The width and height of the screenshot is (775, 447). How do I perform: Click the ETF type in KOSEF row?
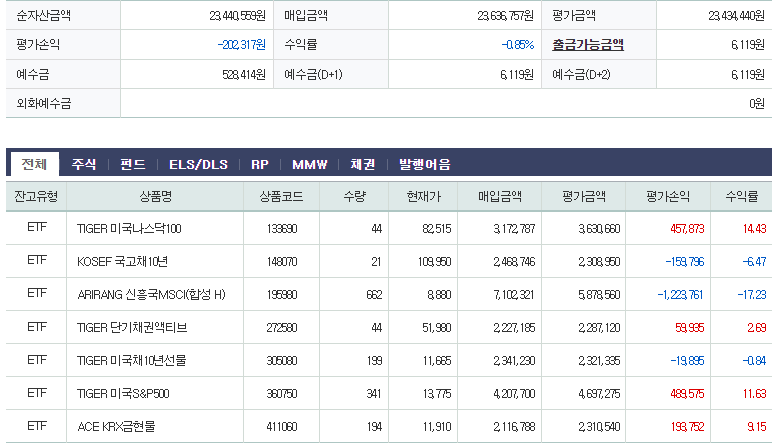37,260
